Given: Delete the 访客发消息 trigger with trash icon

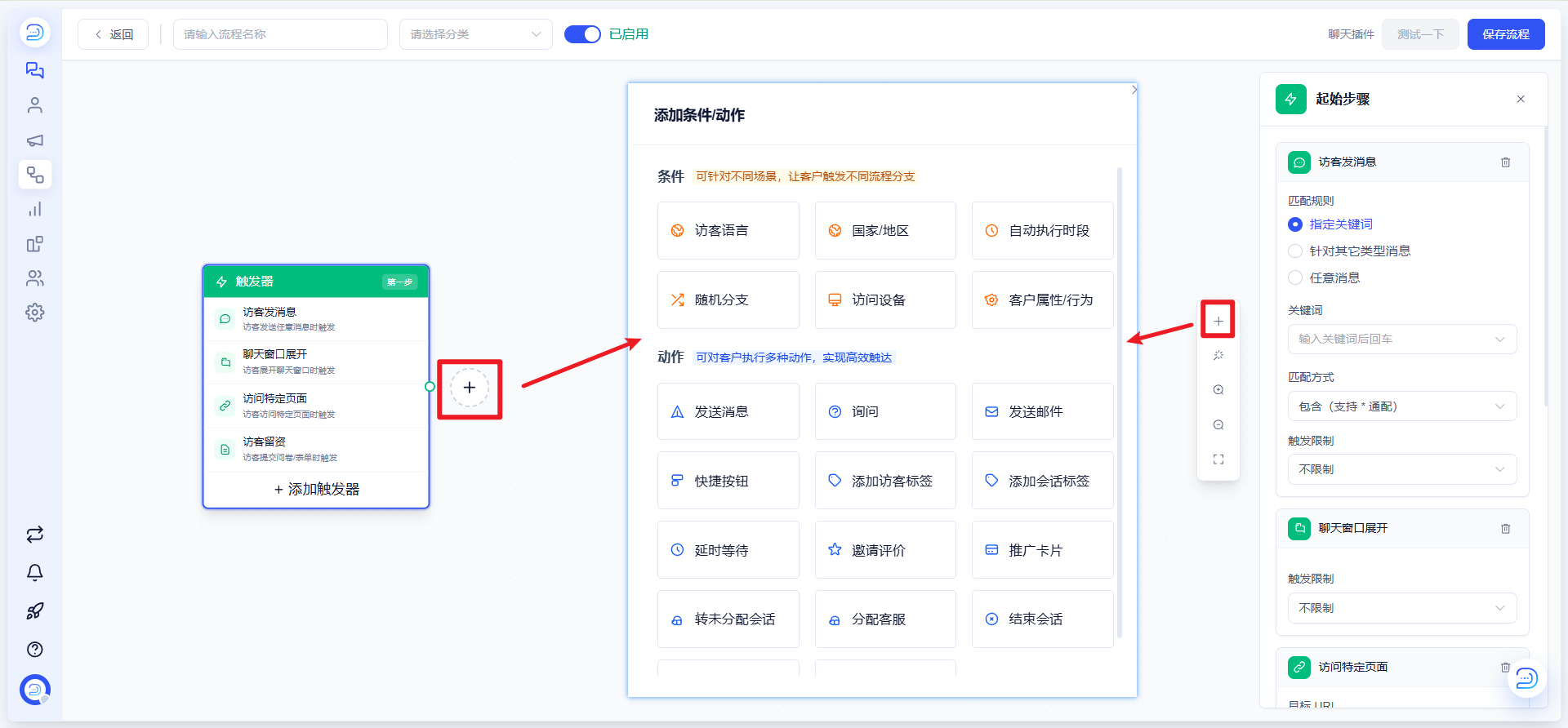Looking at the screenshot, I should 1505,162.
